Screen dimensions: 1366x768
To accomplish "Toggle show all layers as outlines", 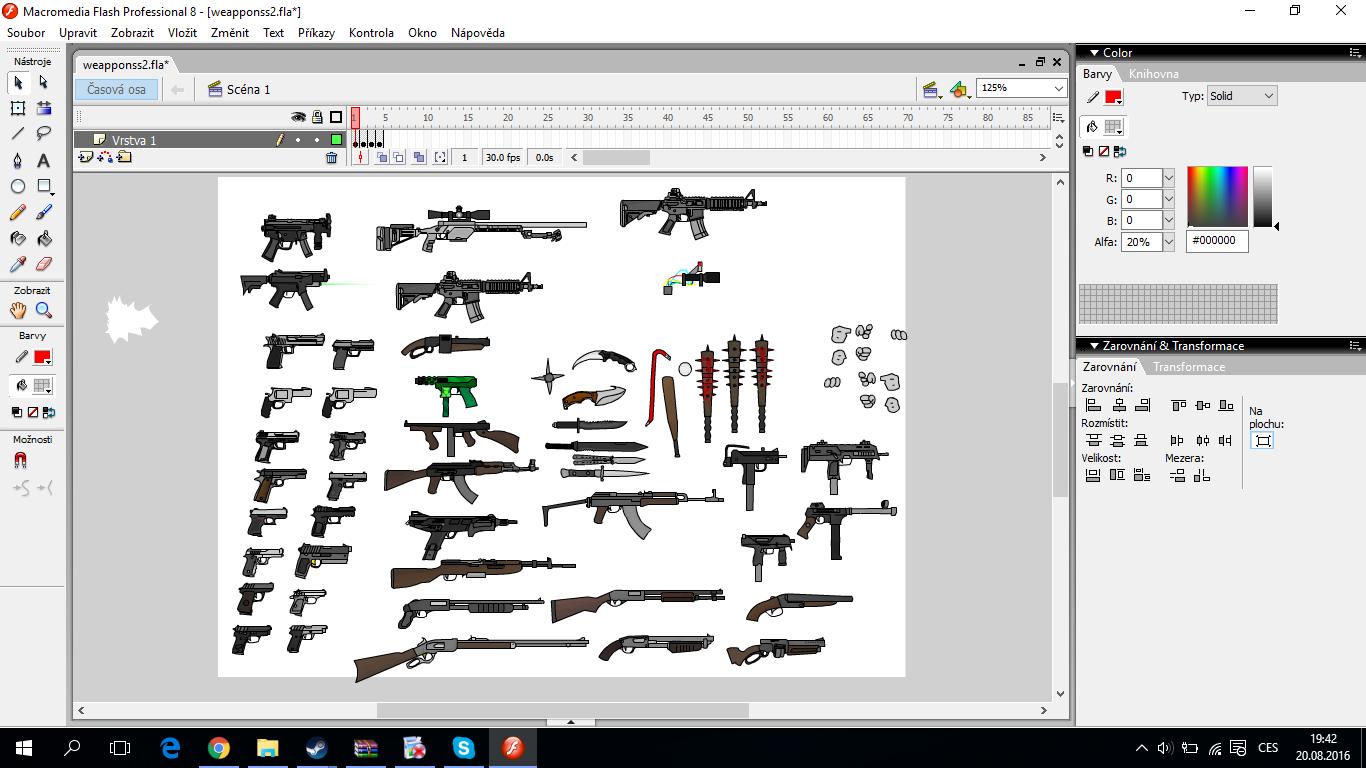I will (x=336, y=117).
